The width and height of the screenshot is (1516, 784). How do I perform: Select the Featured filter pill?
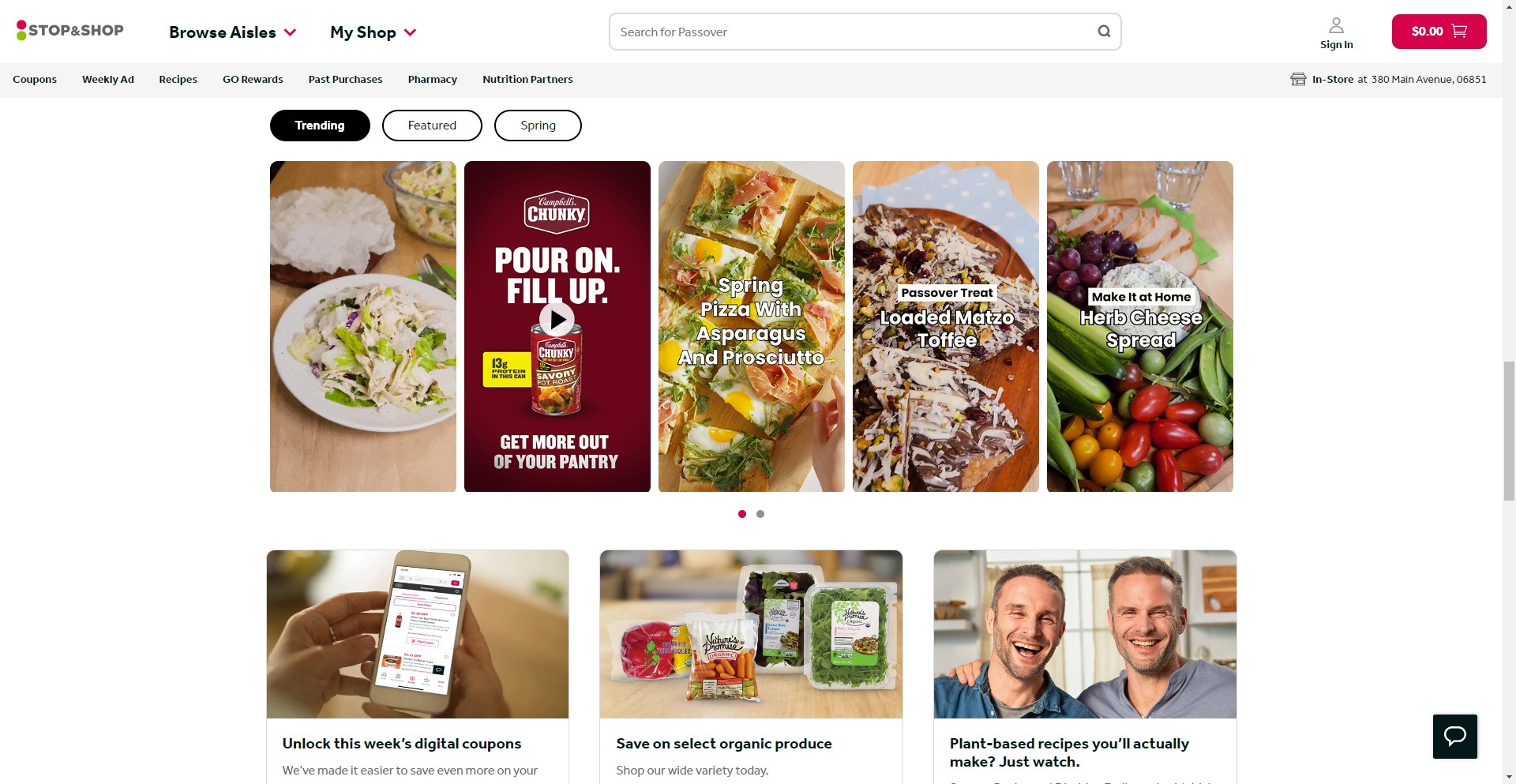tap(432, 126)
